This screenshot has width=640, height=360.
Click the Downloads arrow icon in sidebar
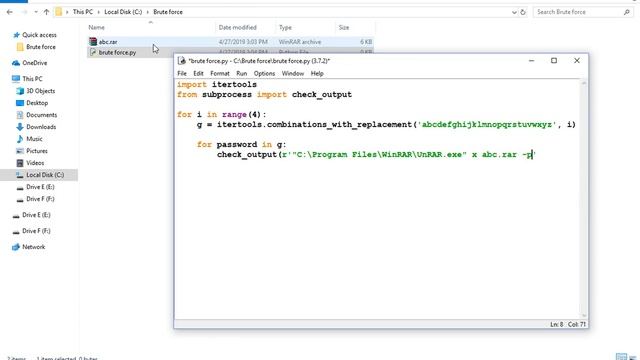[20, 127]
